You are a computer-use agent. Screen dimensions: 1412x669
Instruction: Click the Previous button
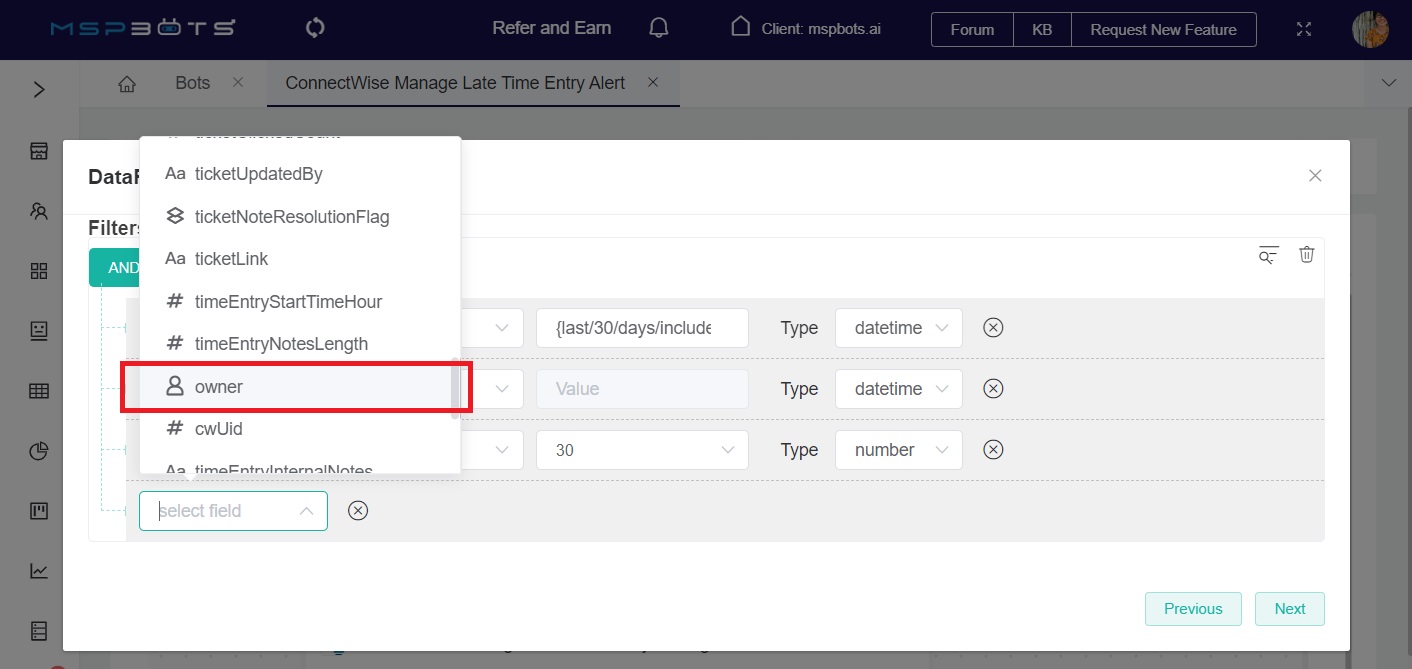(x=1192, y=609)
